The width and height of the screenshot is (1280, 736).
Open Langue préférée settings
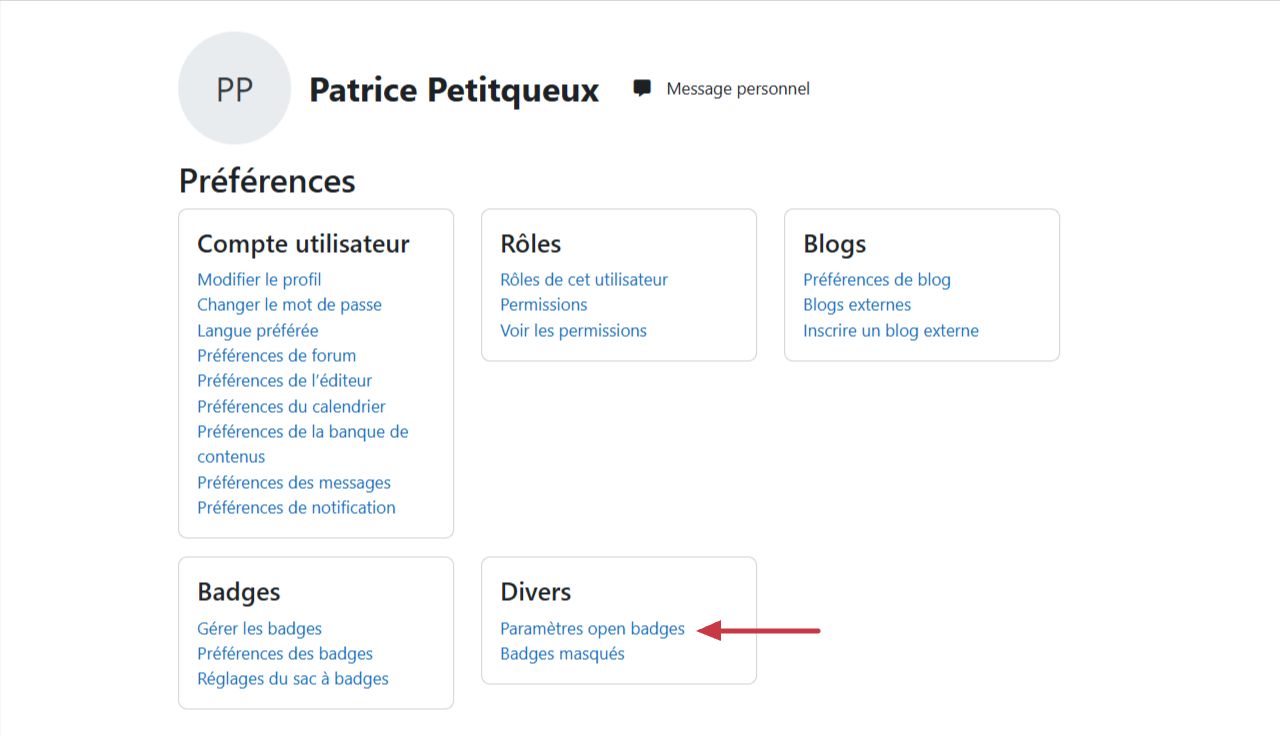(x=257, y=330)
